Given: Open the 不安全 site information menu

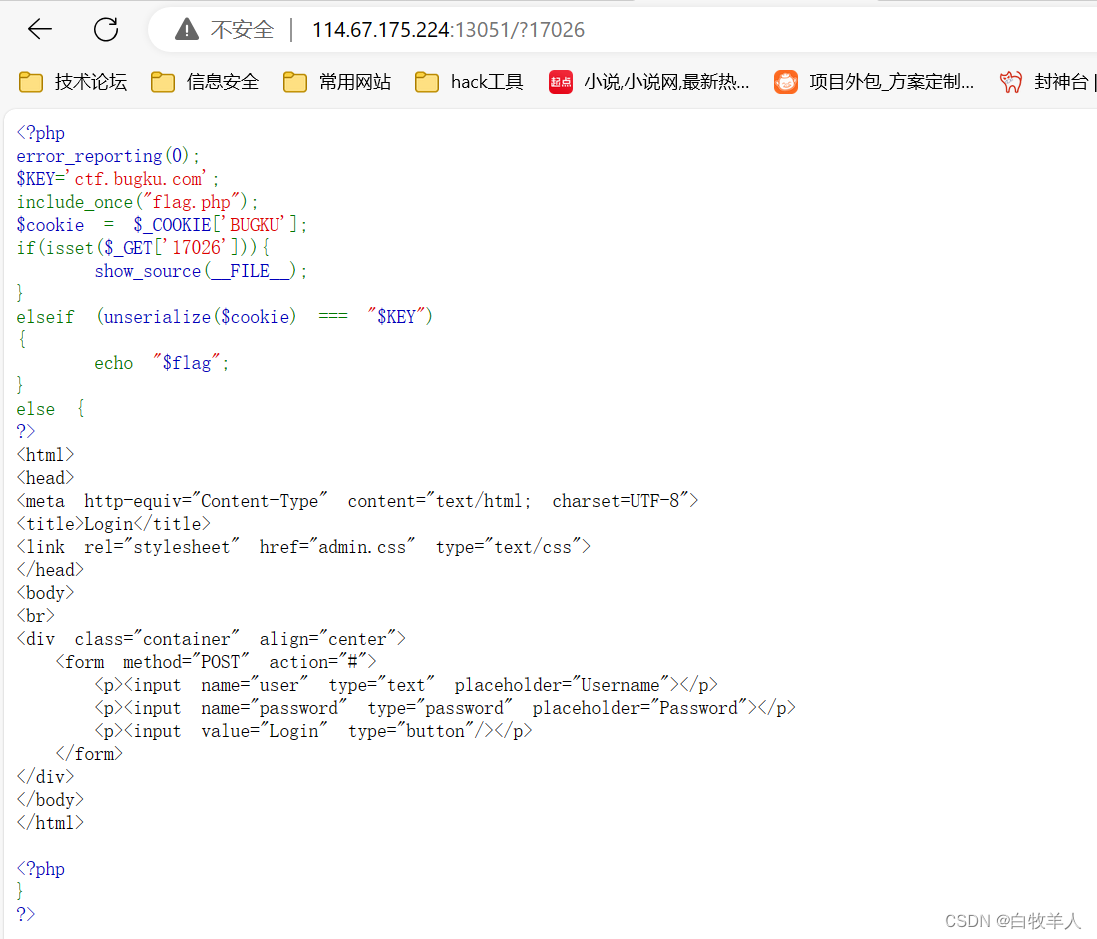Looking at the screenshot, I should (222, 29).
